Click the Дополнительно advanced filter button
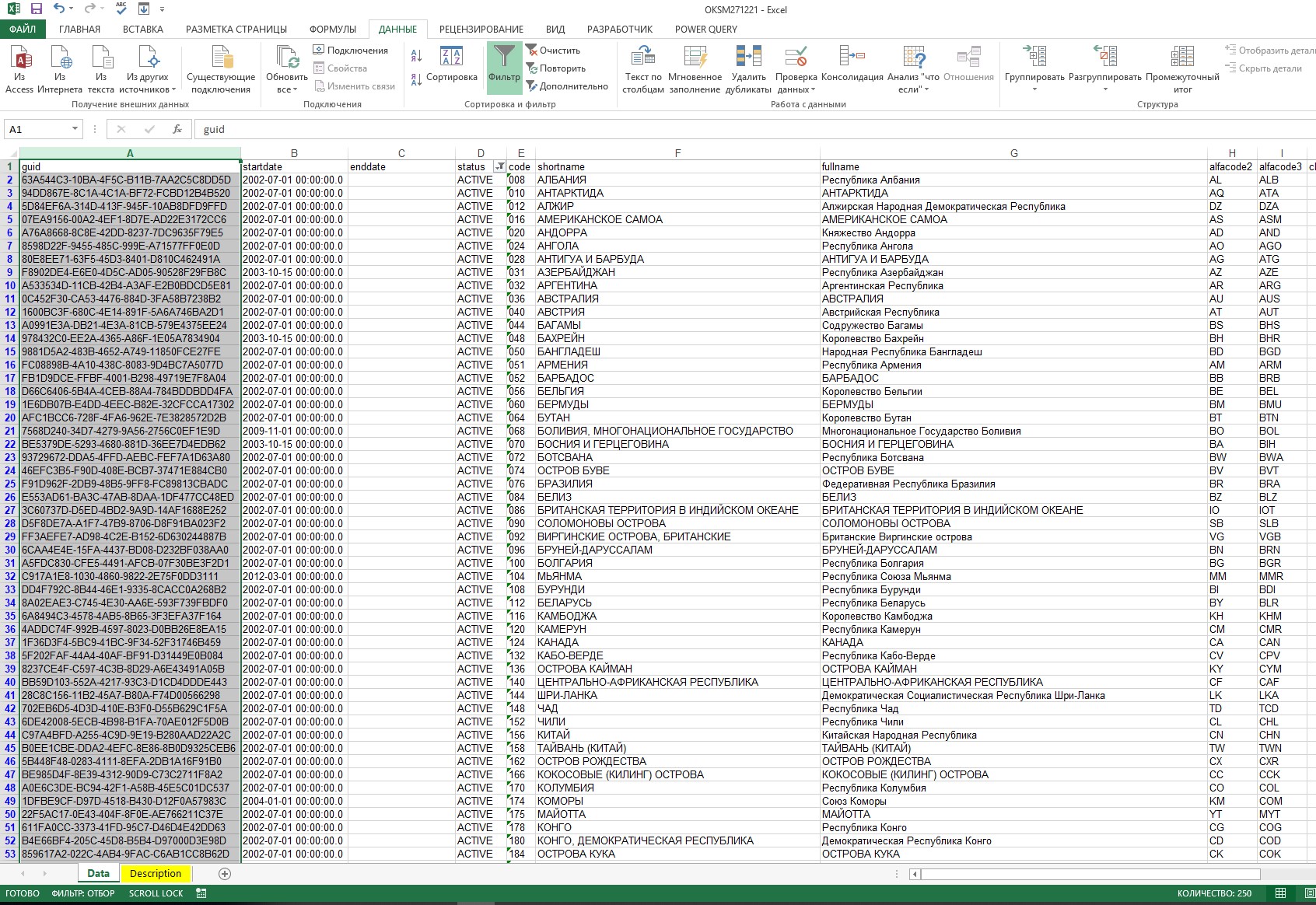Viewport: 1316px width, 905px height. [566, 86]
